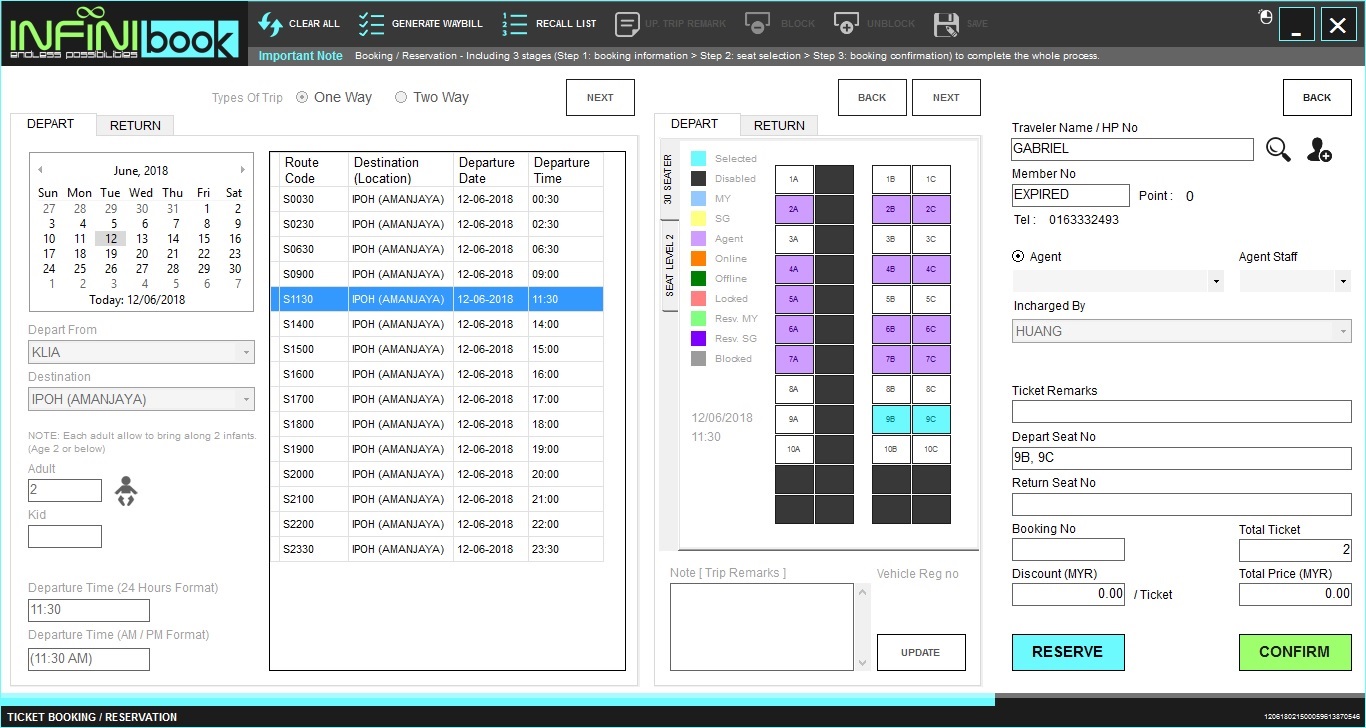
Task: Click the Online orange legend swatch
Action: tap(699, 259)
